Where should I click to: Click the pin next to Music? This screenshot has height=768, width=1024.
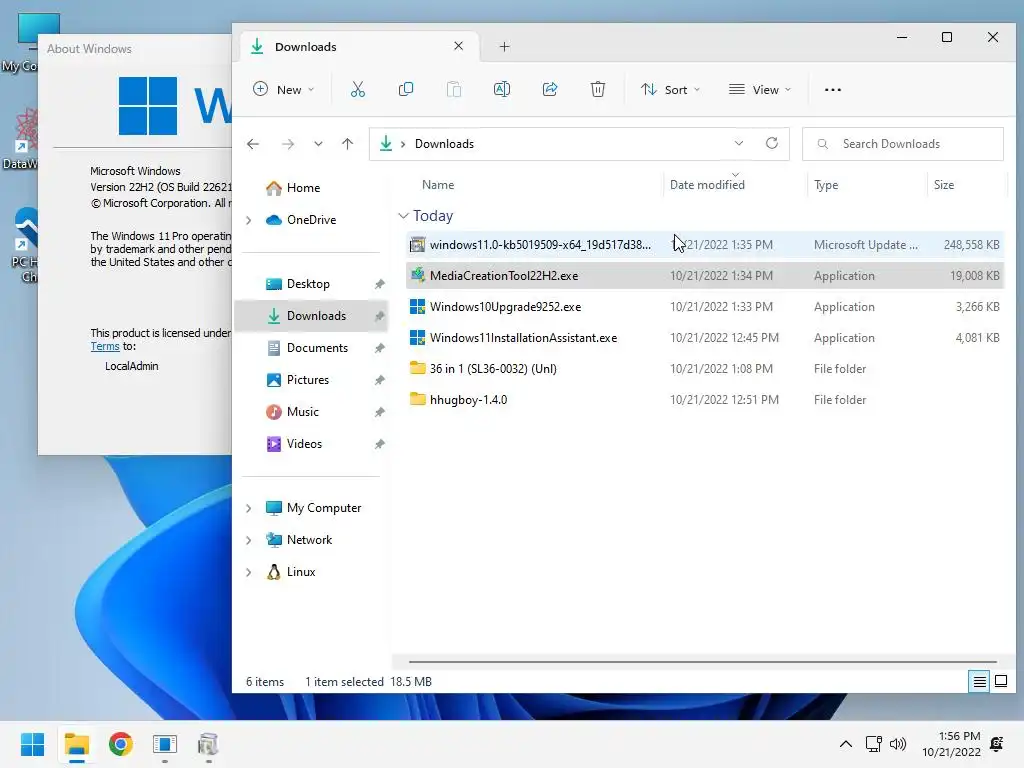(x=379, y=412)
